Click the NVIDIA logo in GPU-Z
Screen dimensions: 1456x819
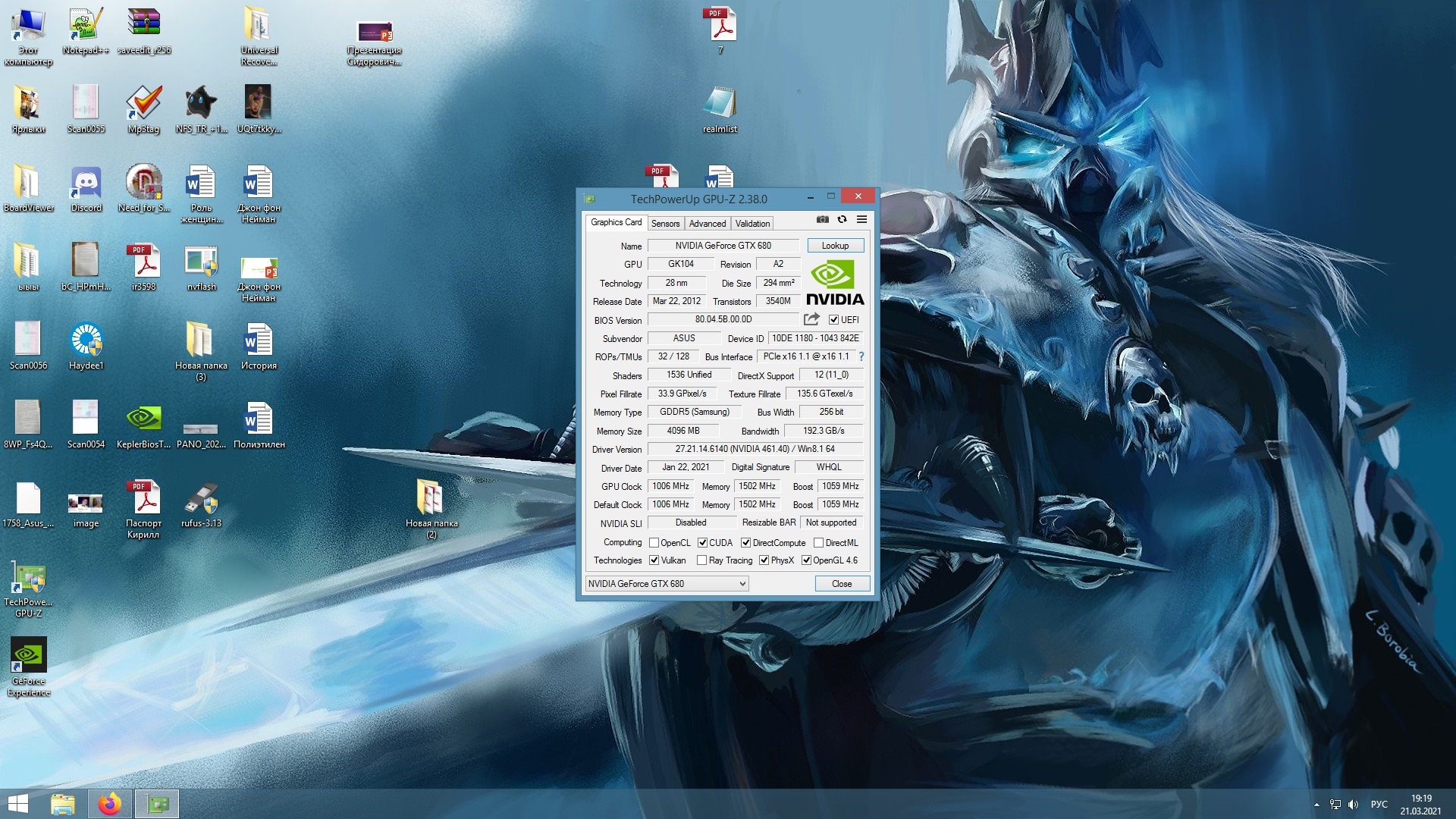(x=834, y=284)
